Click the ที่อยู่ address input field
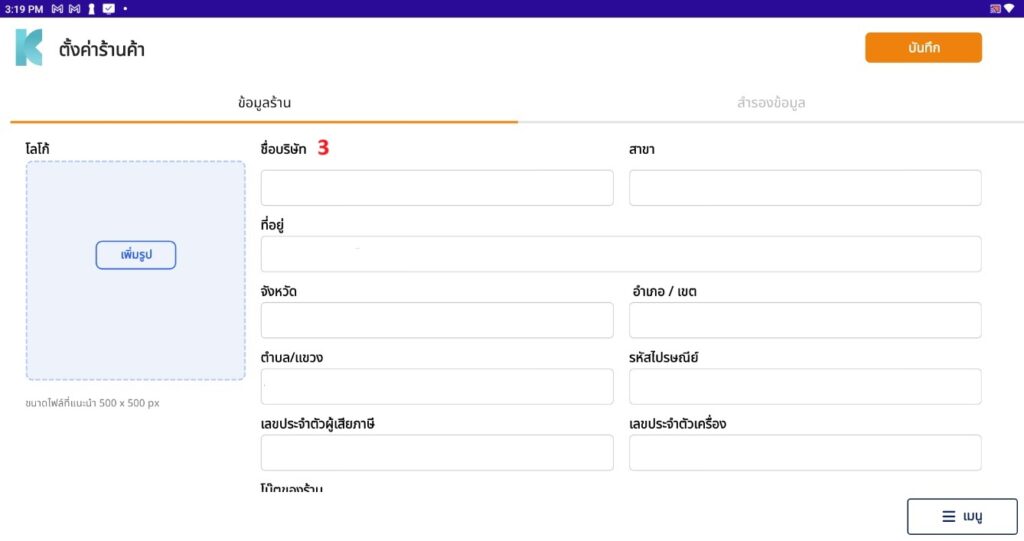This screenshot has width=1024, height=541. (x=621, y=254)
